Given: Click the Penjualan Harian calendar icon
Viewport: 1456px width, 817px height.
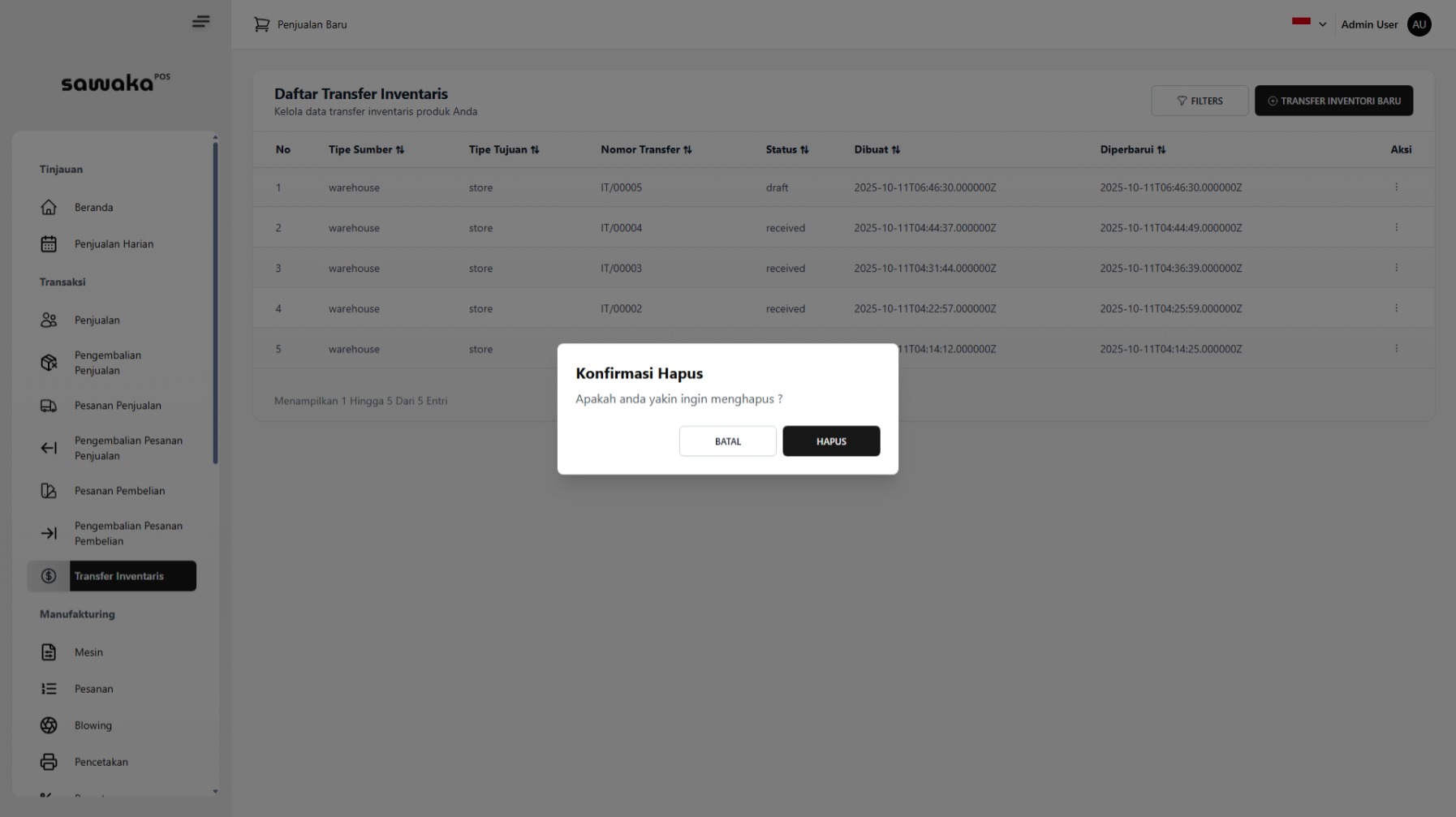Looking at the screenshot, I should tap(49, 243).
